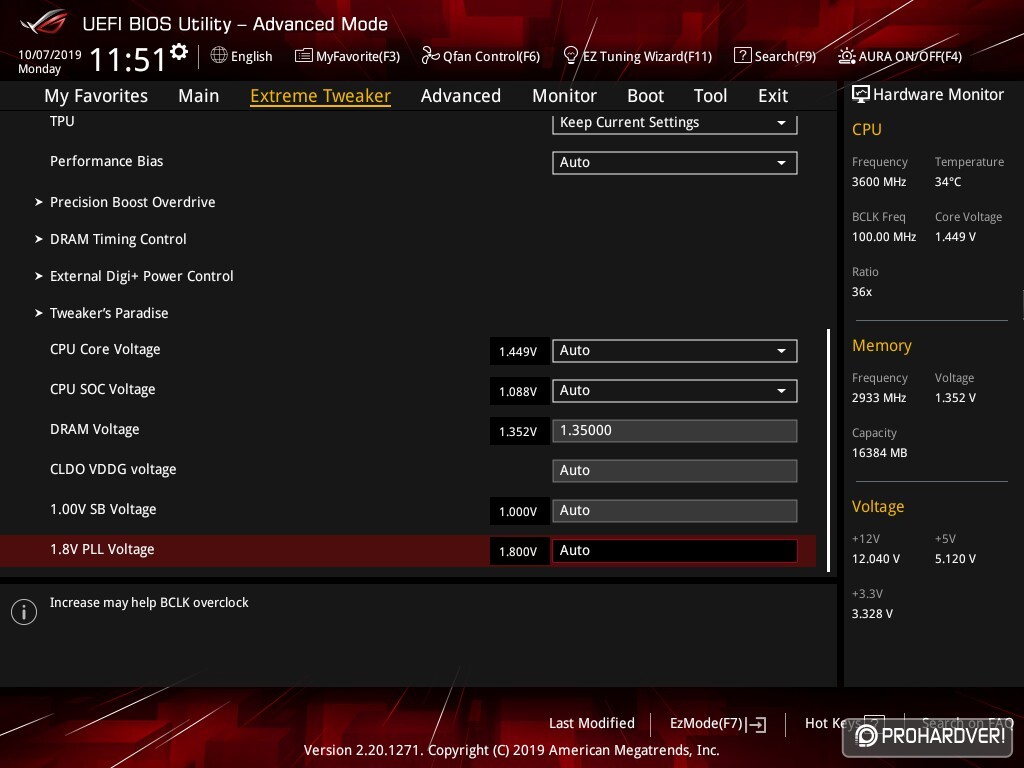Select the 1.00V SB Voltage label
The width and height of the screenshot is (1024, 768).
tap(103, 509)
